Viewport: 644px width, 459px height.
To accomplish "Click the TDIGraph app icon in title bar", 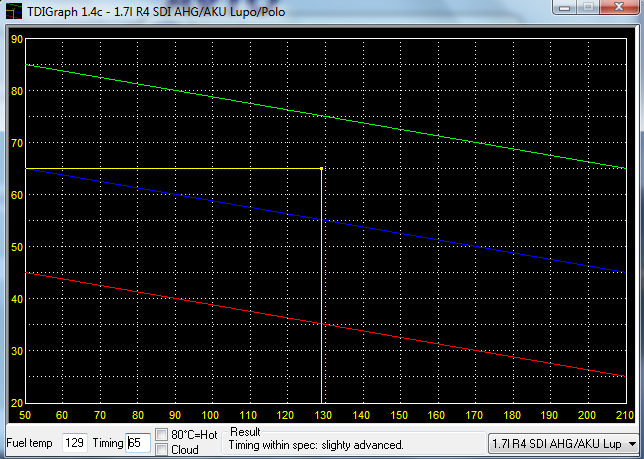I will [x=14, y=11].
